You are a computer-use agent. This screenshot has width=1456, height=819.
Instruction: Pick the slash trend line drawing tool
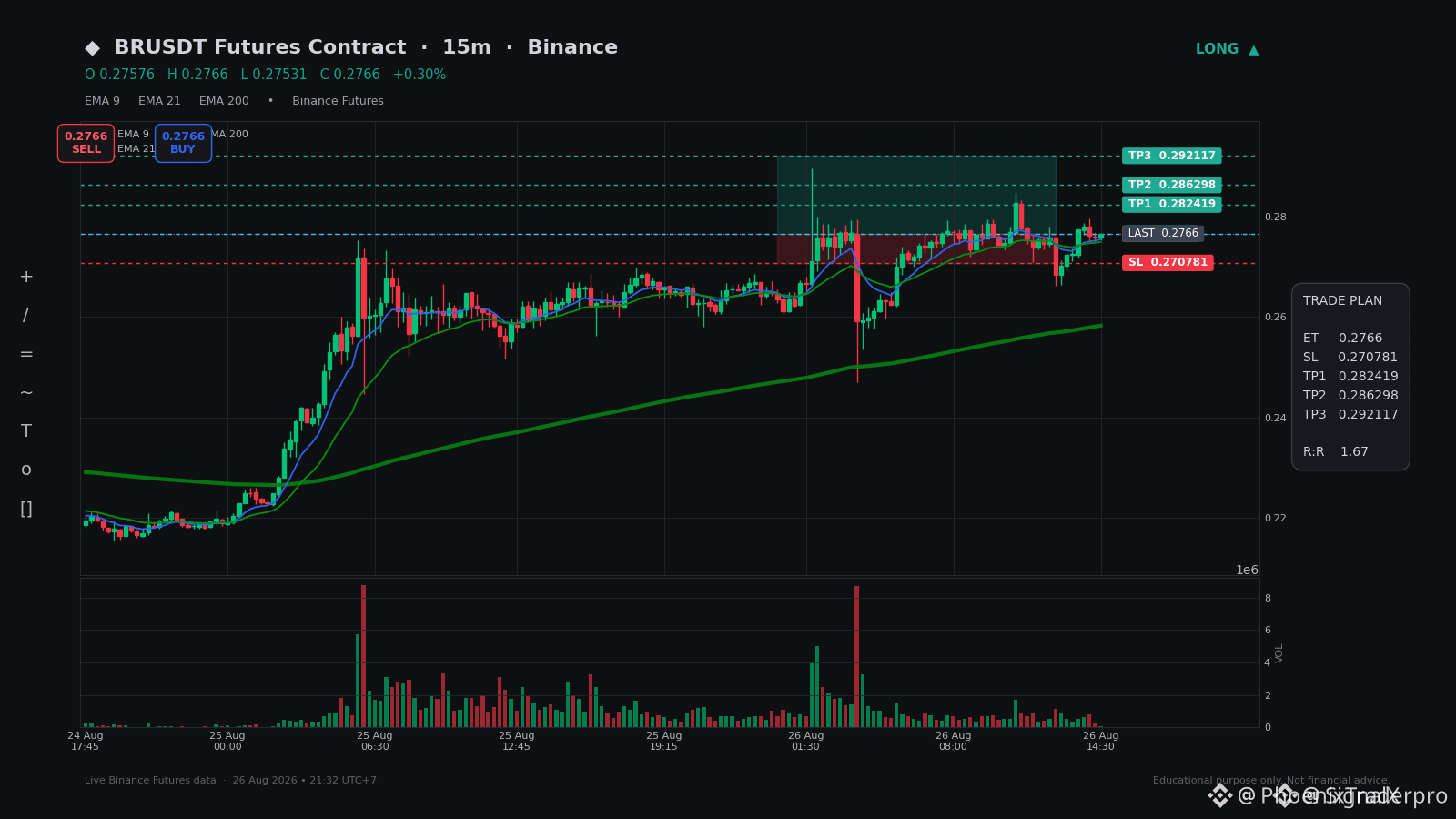tap(25, 316)
